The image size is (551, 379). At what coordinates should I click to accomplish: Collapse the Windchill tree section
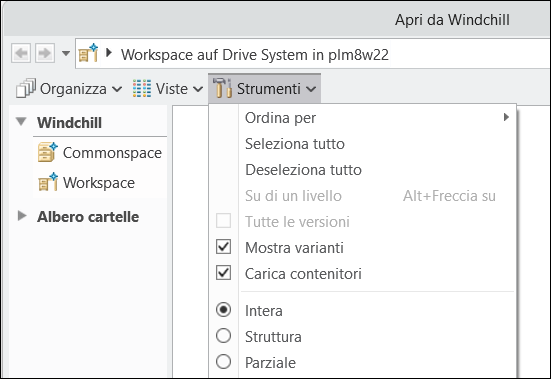click(x=21, y=122)
